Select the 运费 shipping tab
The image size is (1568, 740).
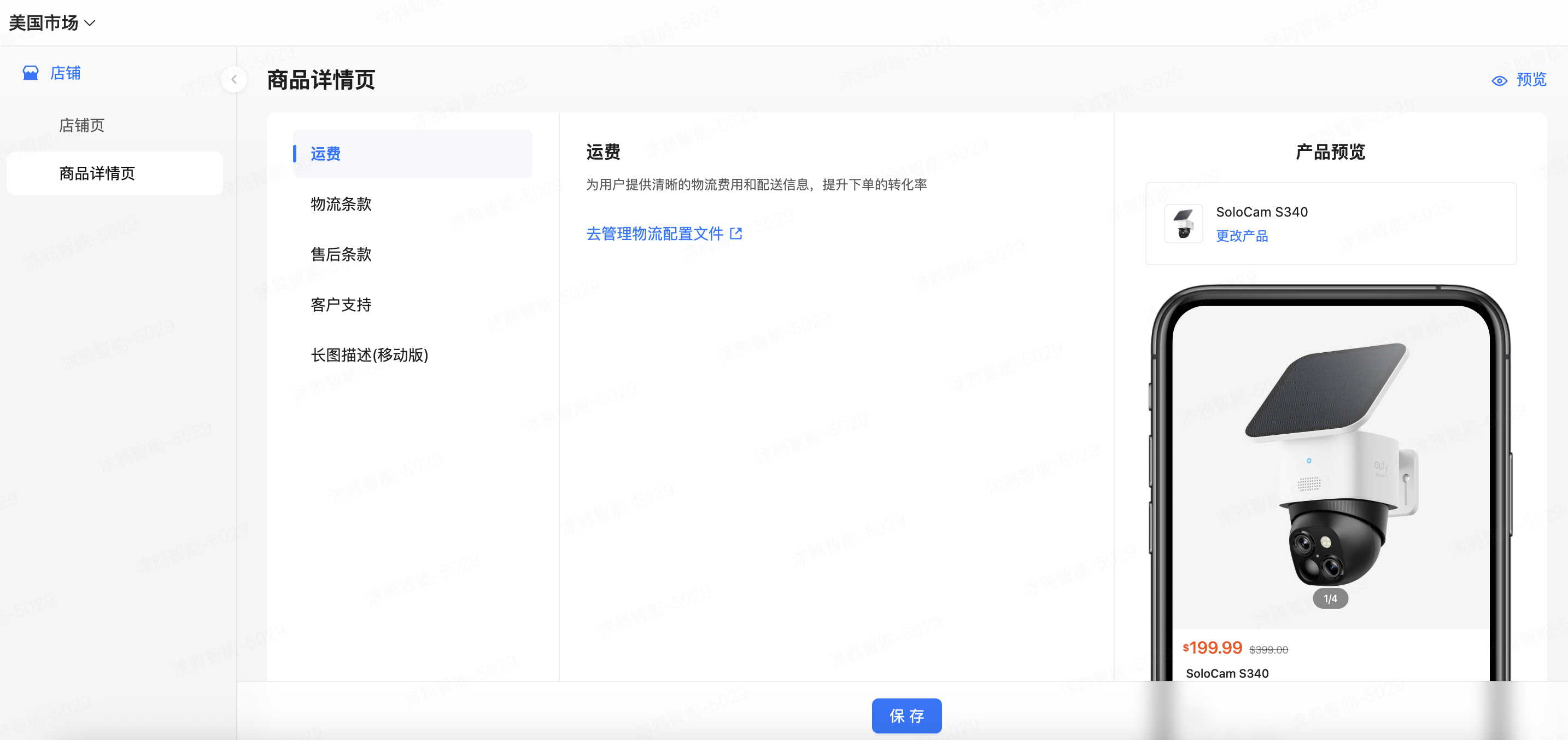click(x=326, y=154)
